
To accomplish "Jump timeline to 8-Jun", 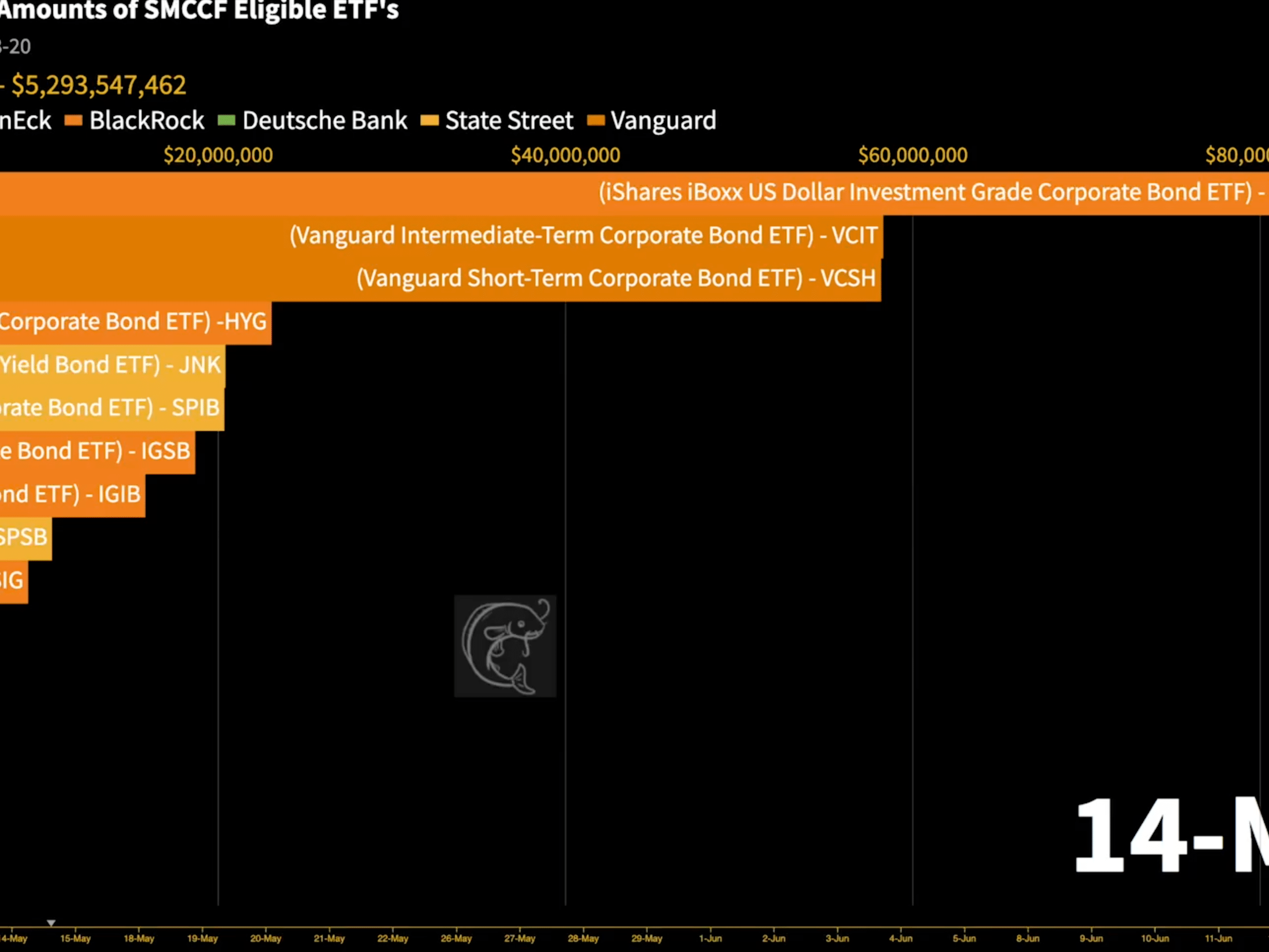I will (x=1027, y=939).
